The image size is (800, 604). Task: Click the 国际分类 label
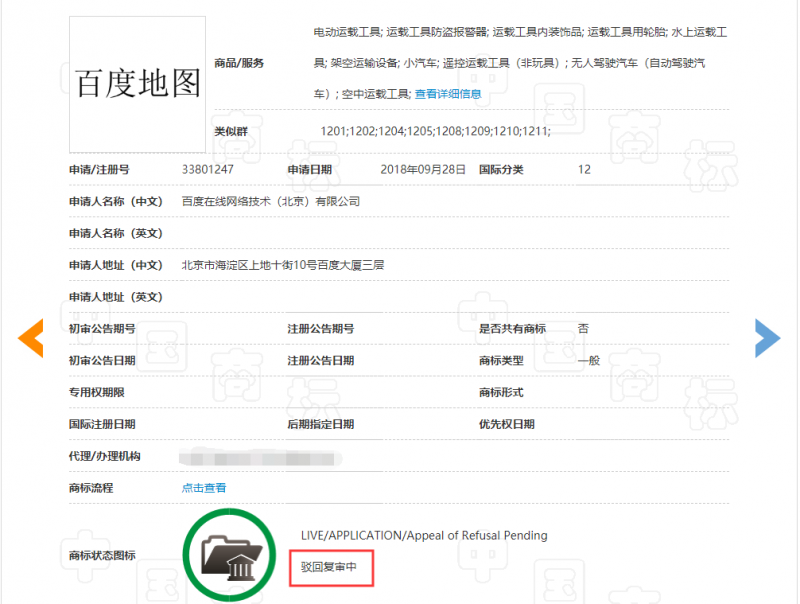click(x=501, y=169)
